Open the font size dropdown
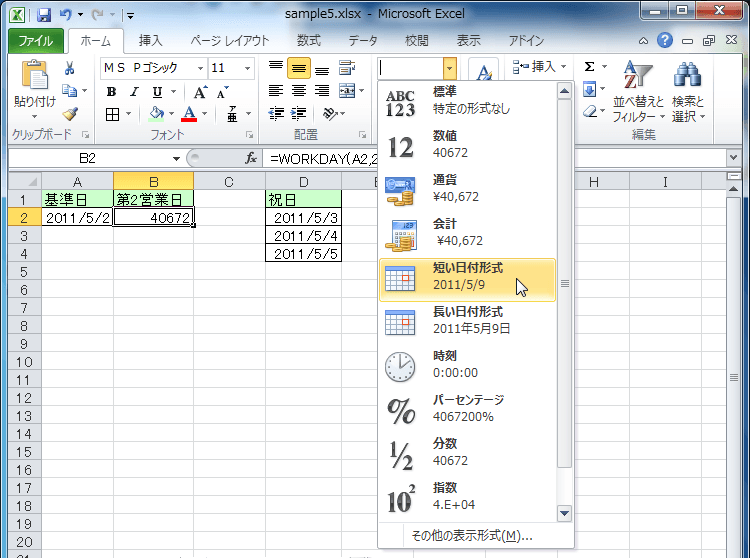 [x=247, y=68]
